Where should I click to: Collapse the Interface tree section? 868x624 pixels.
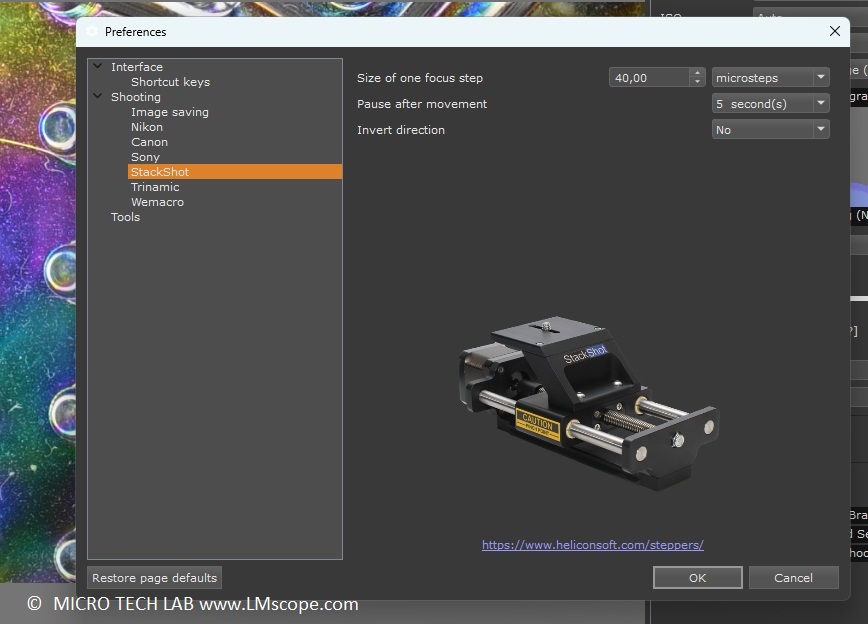97,67
